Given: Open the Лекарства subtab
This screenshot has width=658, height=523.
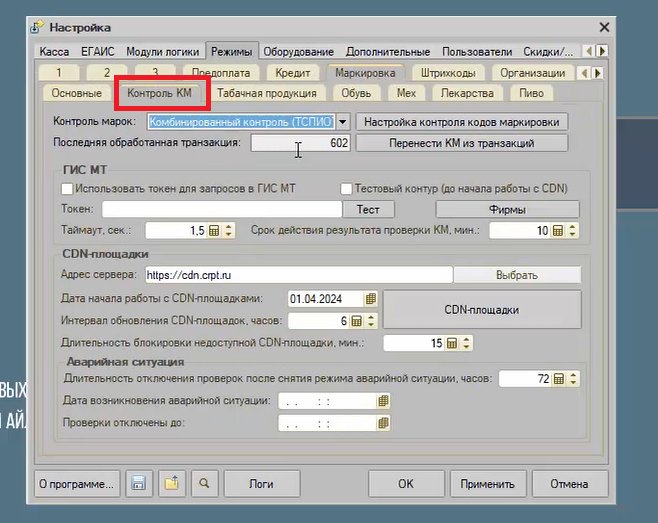Looking at the screenshot, I should point(467,93).
